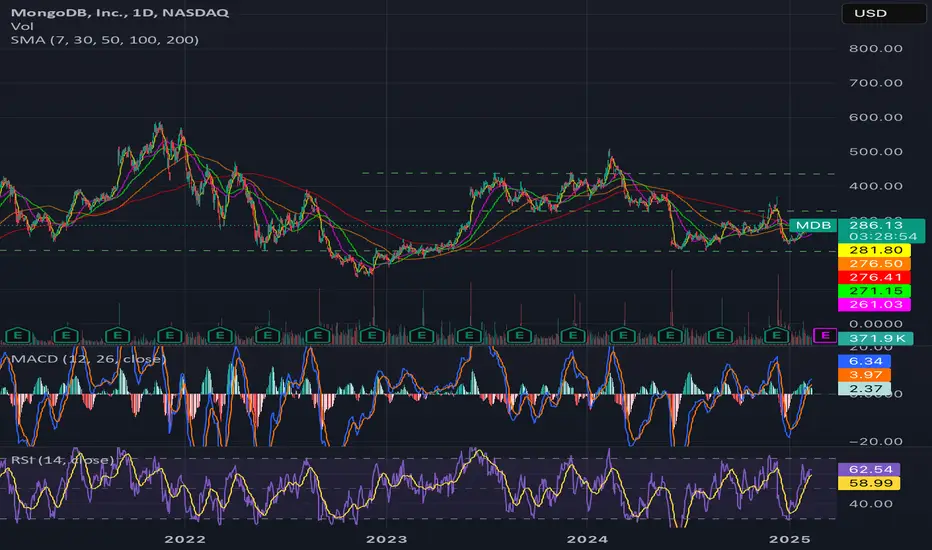Image resolution: width=932 pixels, height=550 pixels.
Task: Click the orange 276.50 SMA value label
Action: [874, 263]
